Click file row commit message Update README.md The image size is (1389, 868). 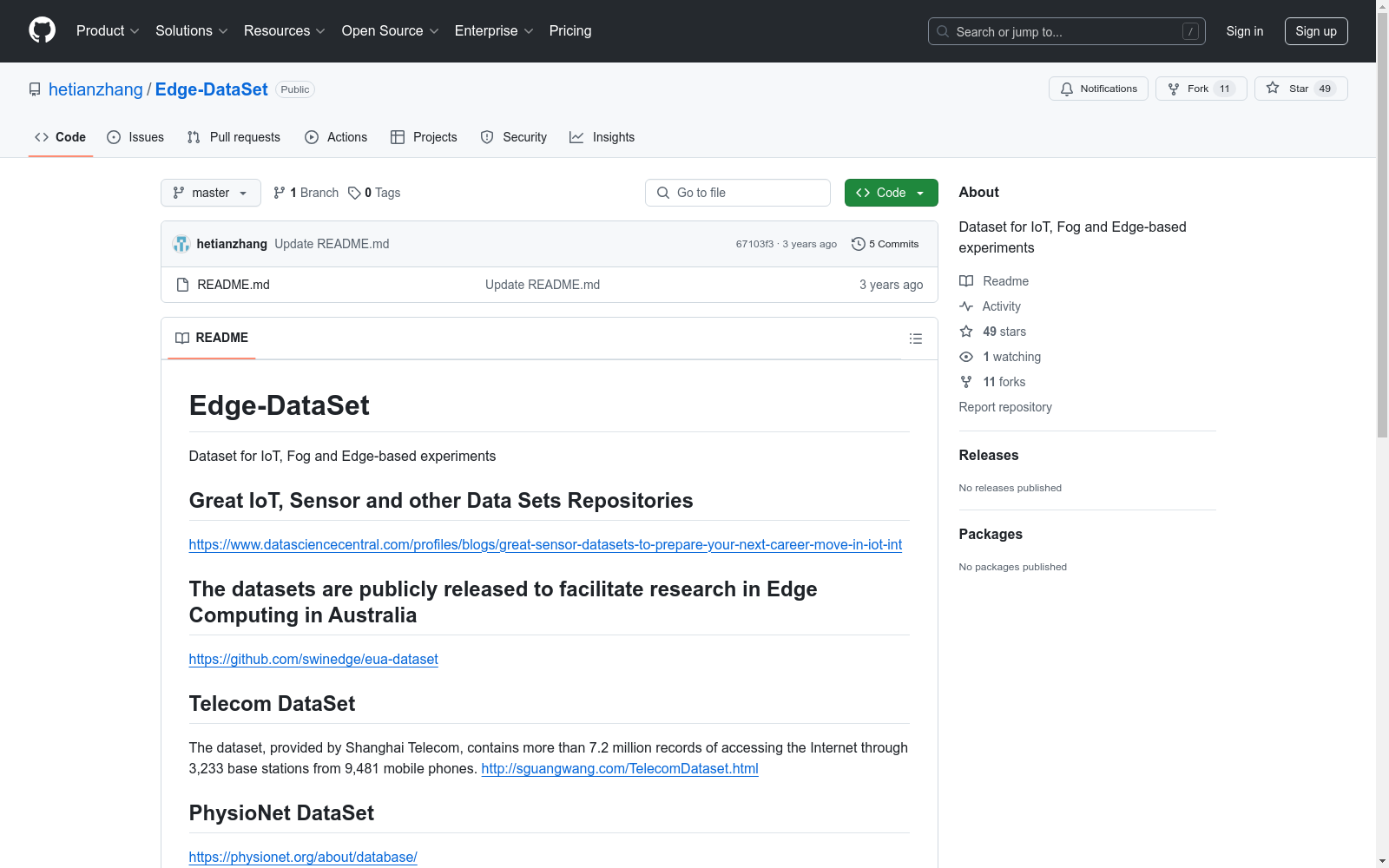[543, 285]
